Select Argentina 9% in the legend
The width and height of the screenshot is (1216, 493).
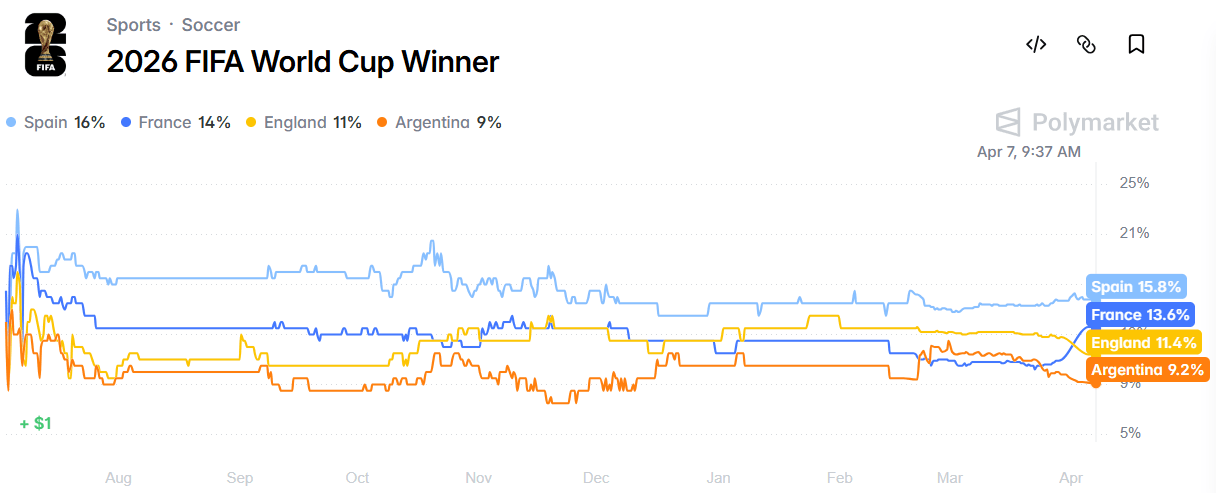click(438, 123)
